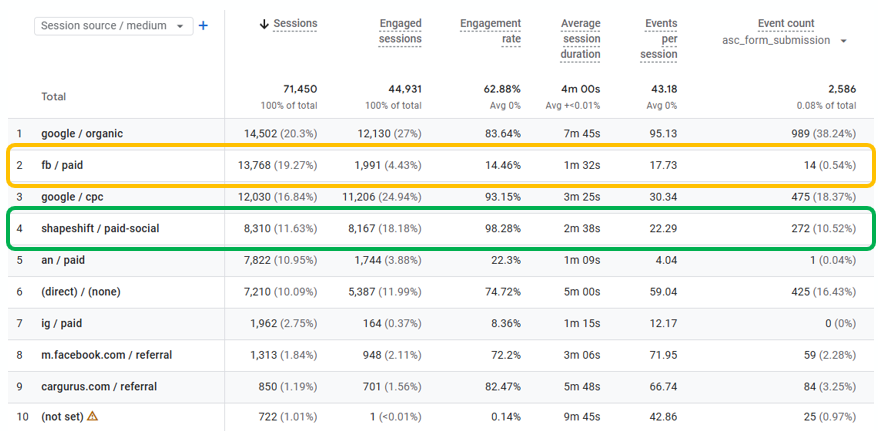
Task: Click google / cpc sessions 12,030
Action: tap(257, 197)
